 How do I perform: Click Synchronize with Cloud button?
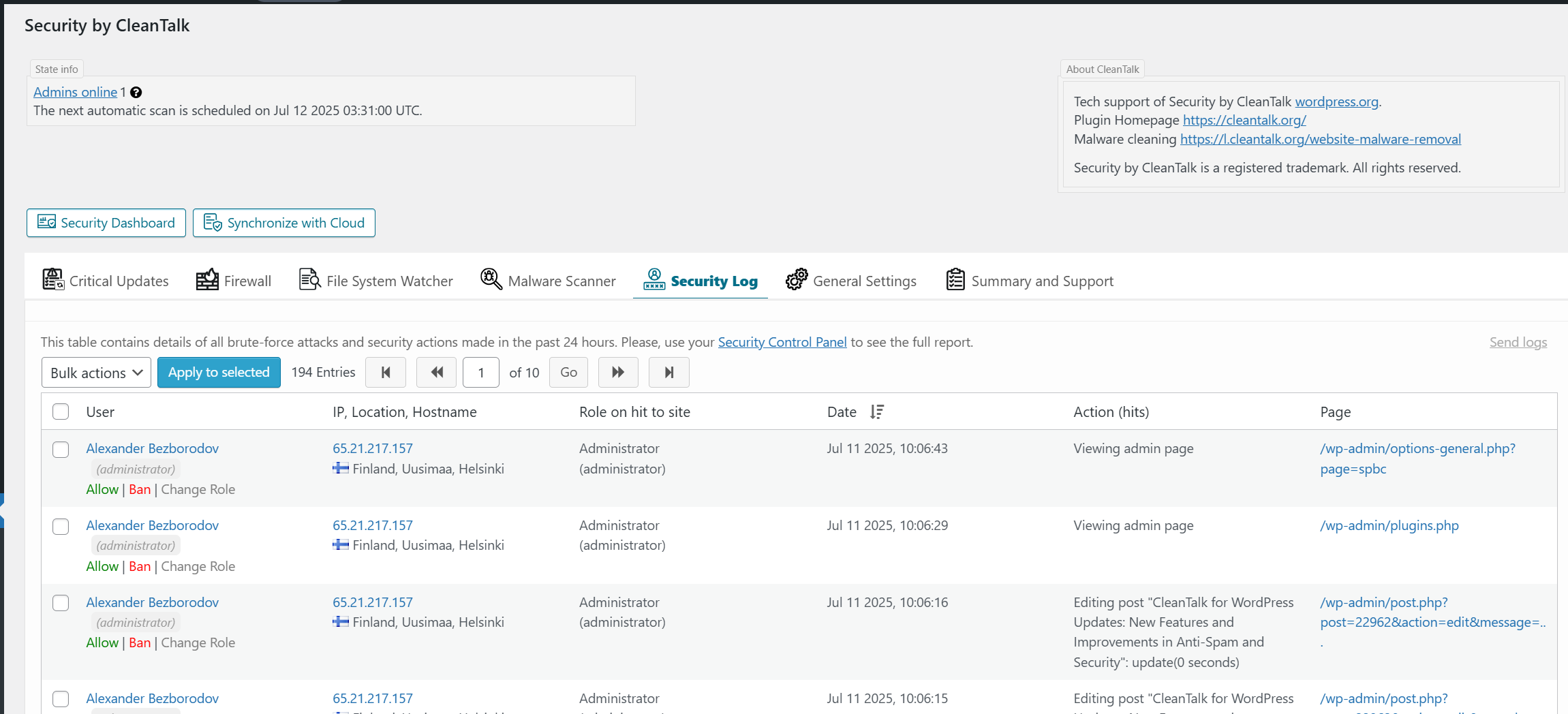(284, 223)
